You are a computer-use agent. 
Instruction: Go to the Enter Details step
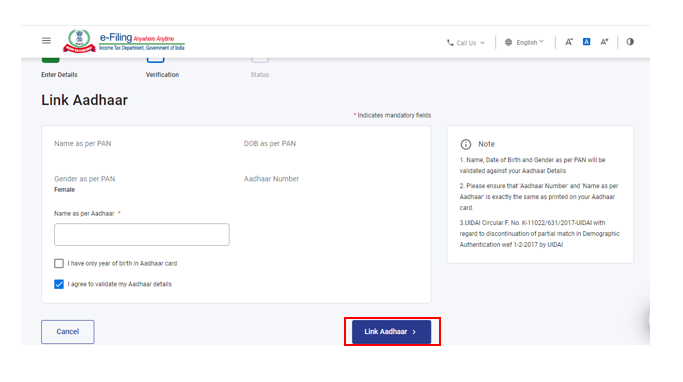(x=59, y=74)
